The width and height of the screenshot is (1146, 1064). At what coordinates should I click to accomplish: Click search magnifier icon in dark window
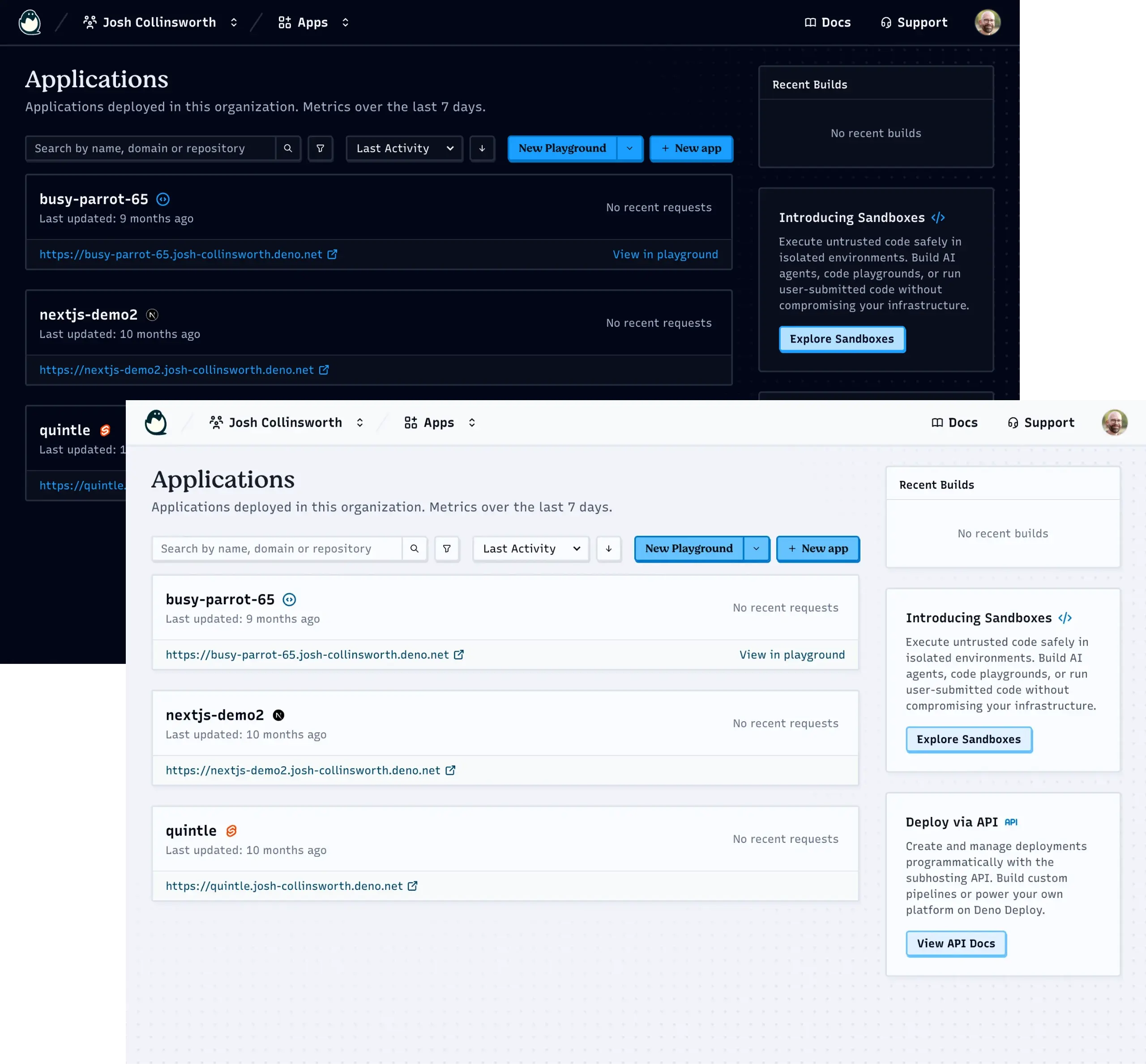[288, 149]
